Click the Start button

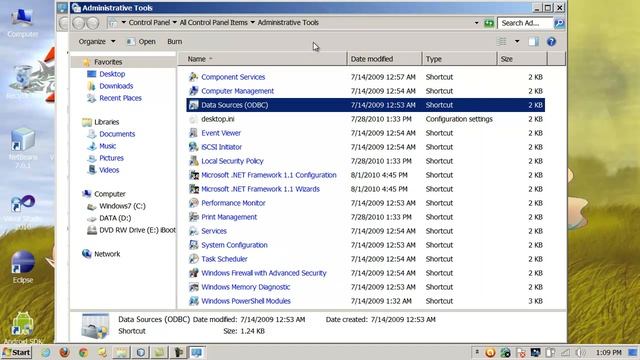click(x=16, y=352)
